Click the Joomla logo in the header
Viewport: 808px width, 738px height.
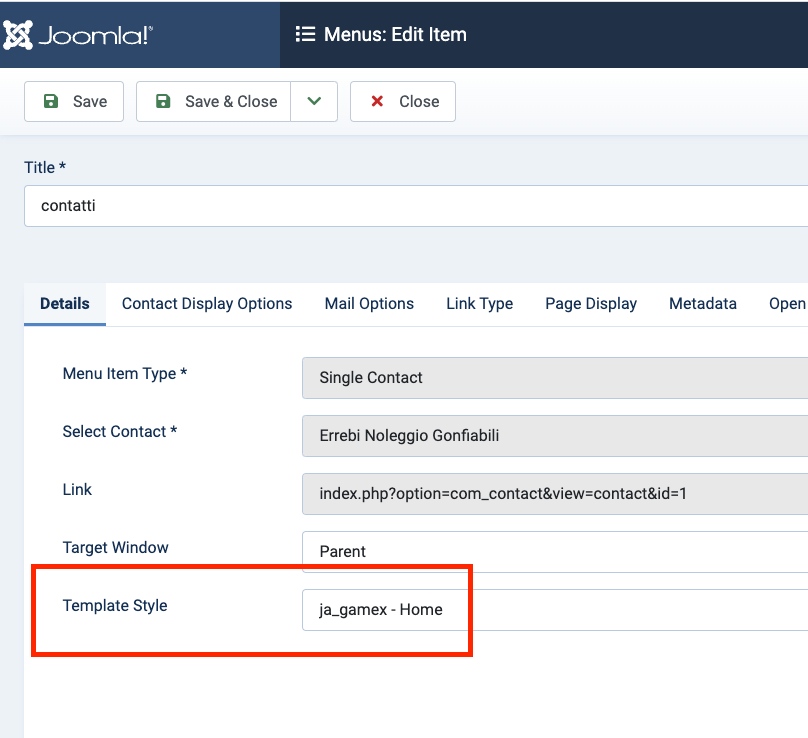point(78,35)
